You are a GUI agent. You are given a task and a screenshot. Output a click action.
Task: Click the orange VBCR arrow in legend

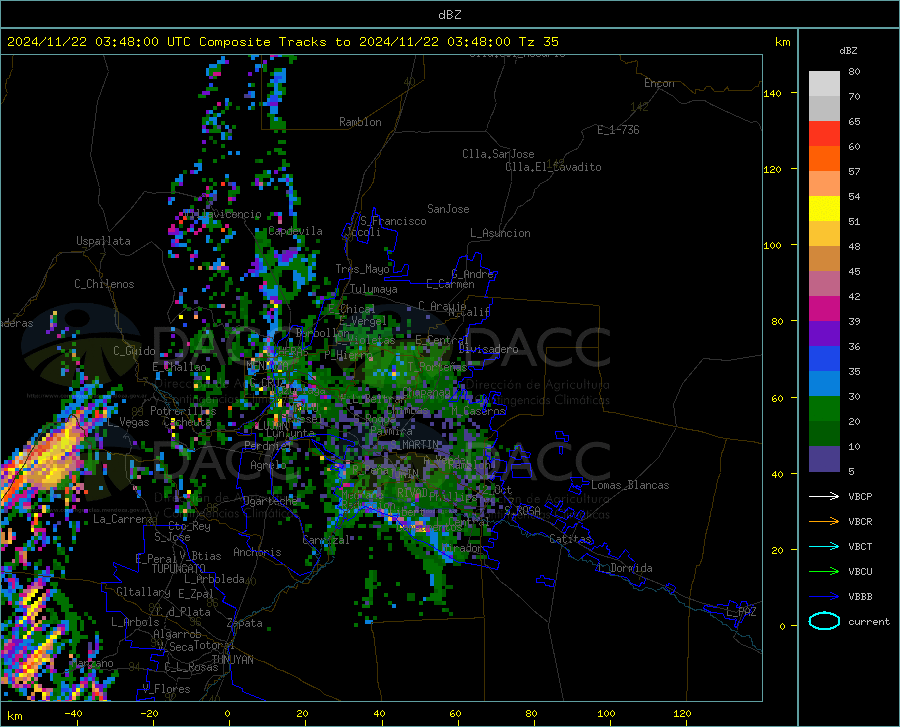click(x=824, y=521)
